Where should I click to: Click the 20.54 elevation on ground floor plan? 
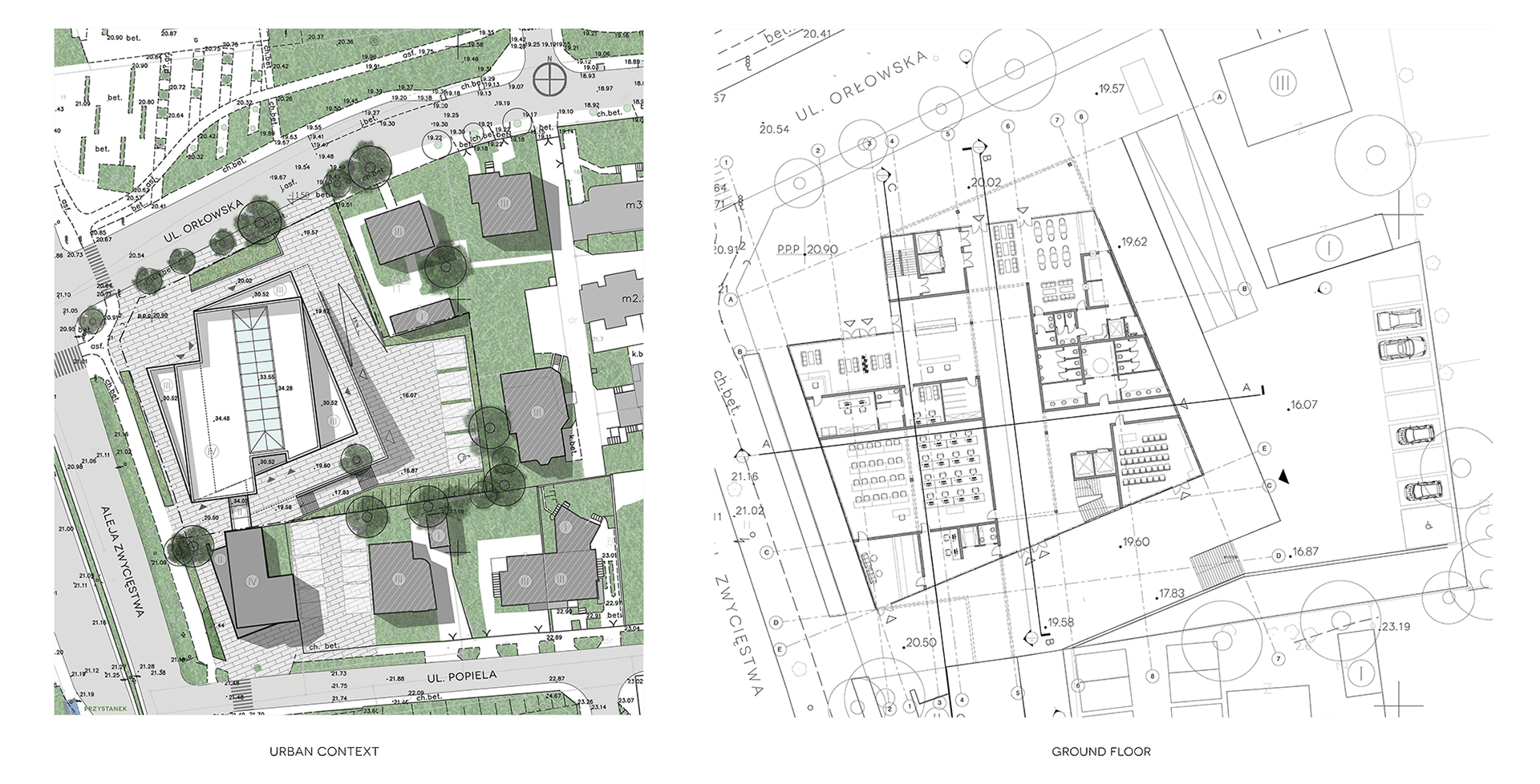[774, 129]
